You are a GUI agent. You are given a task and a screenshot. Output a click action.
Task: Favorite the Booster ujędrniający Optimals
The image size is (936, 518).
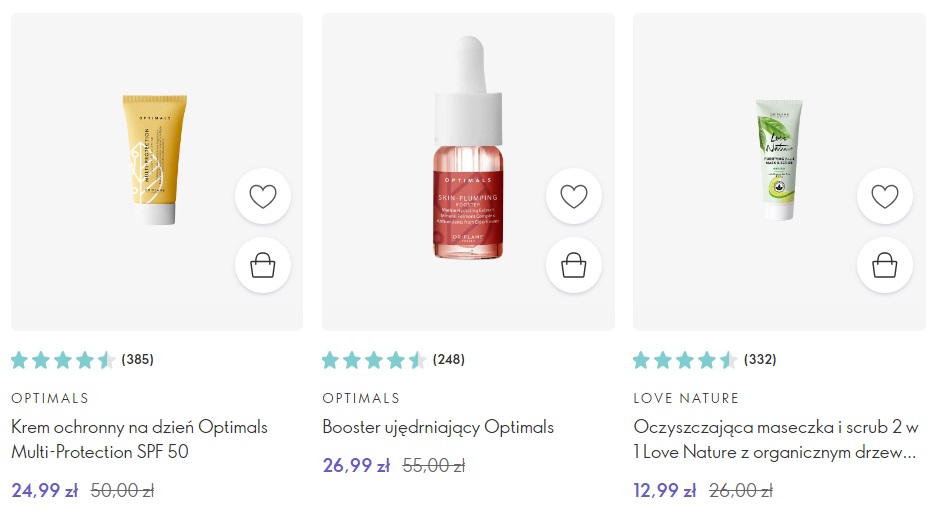tap(574, 196)
